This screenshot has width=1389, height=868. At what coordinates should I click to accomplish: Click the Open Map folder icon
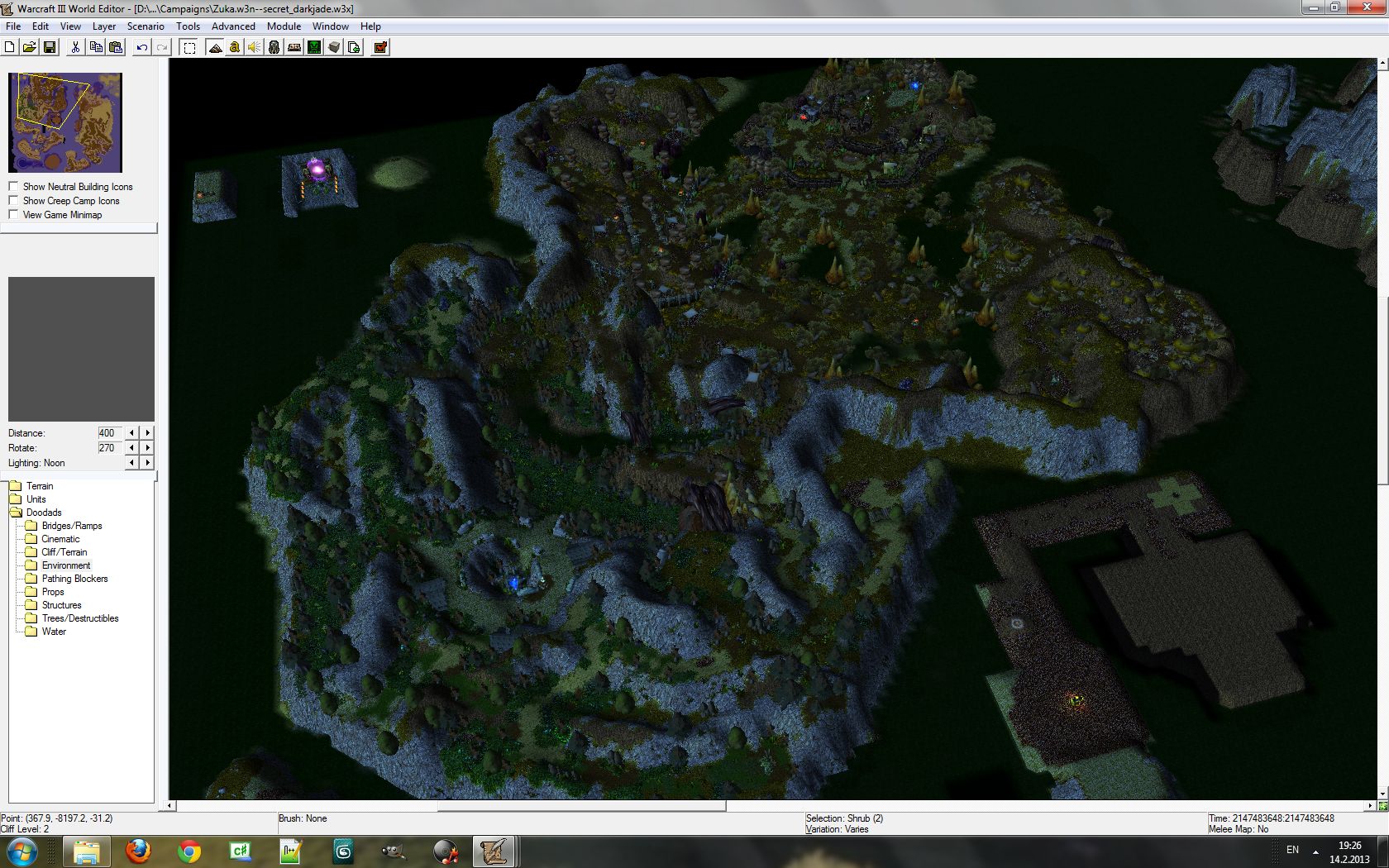point(30,47)
